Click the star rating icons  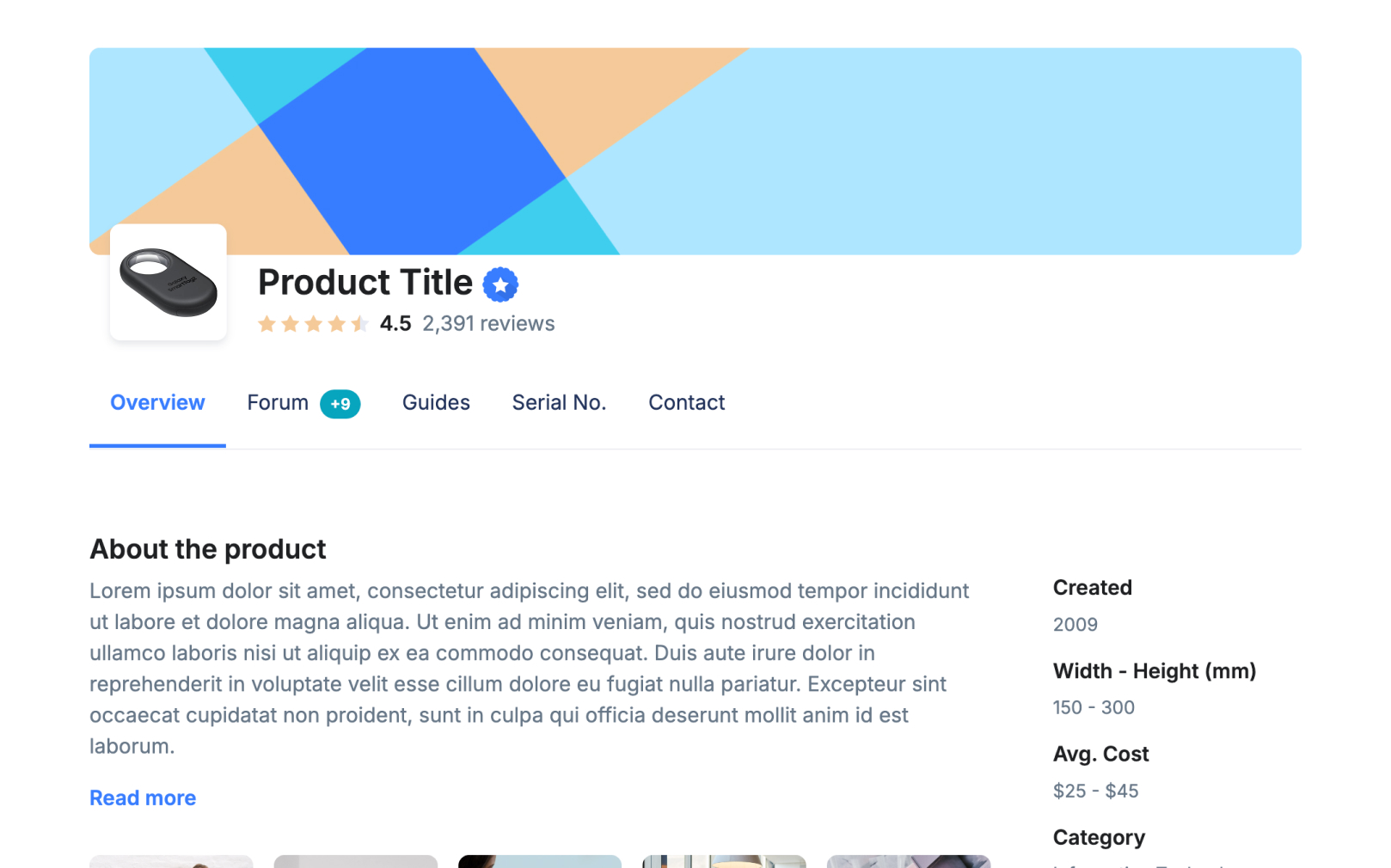click(313, 324)
